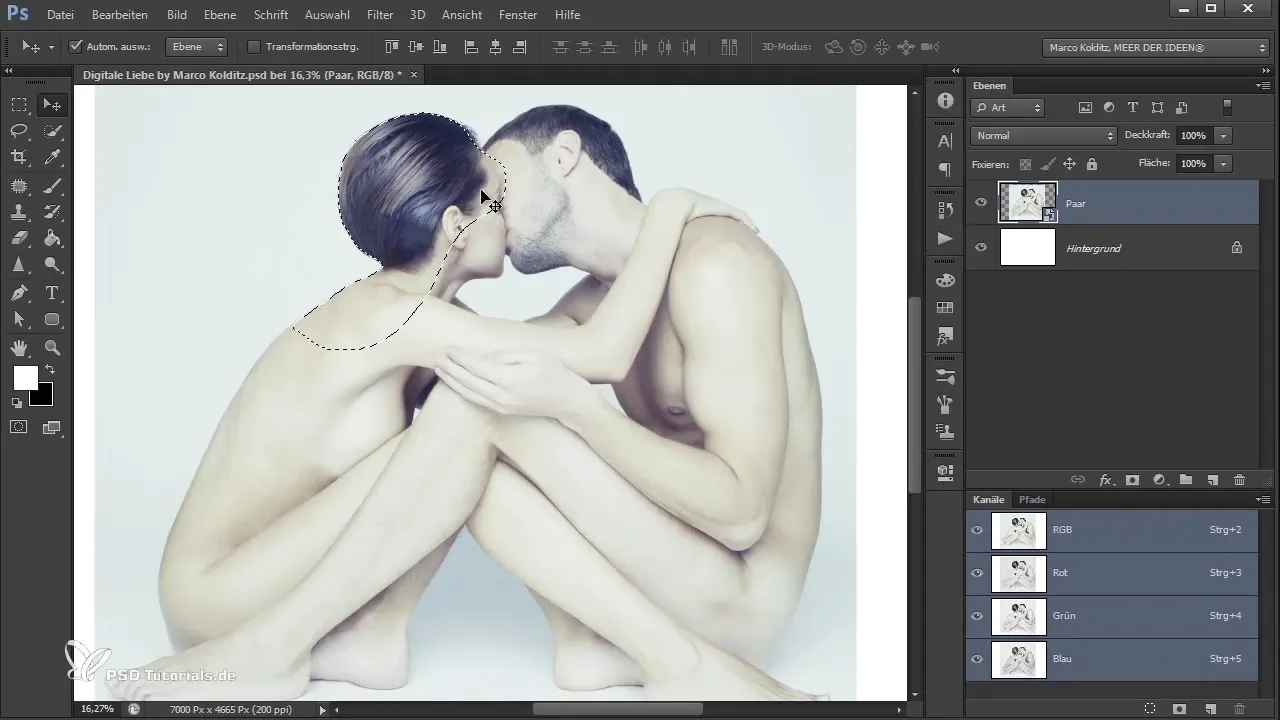The image size is (1280, 720).
Task: Switch to the Pfade tab
Action: point(1032,499)
